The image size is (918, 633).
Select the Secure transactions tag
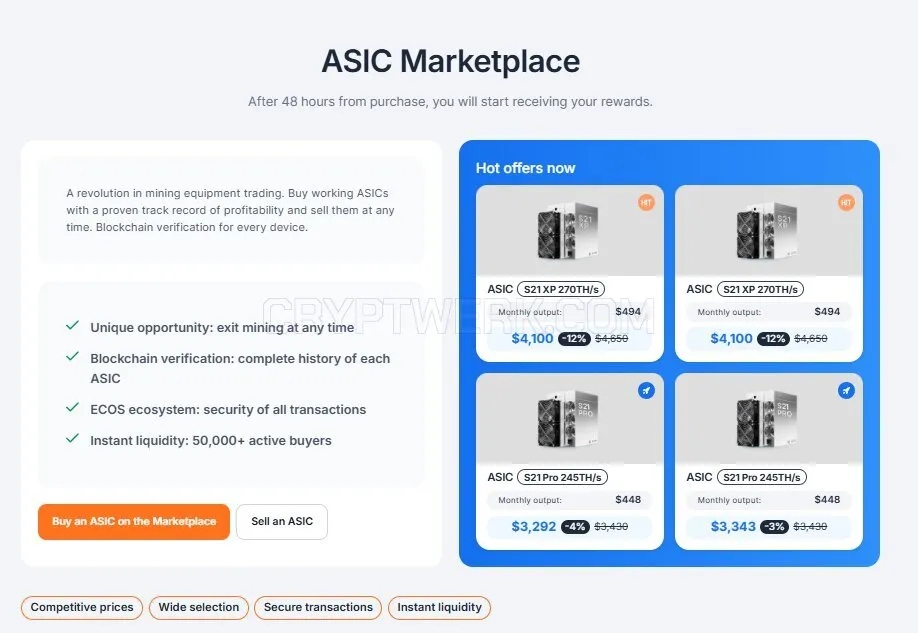[318, 608]
